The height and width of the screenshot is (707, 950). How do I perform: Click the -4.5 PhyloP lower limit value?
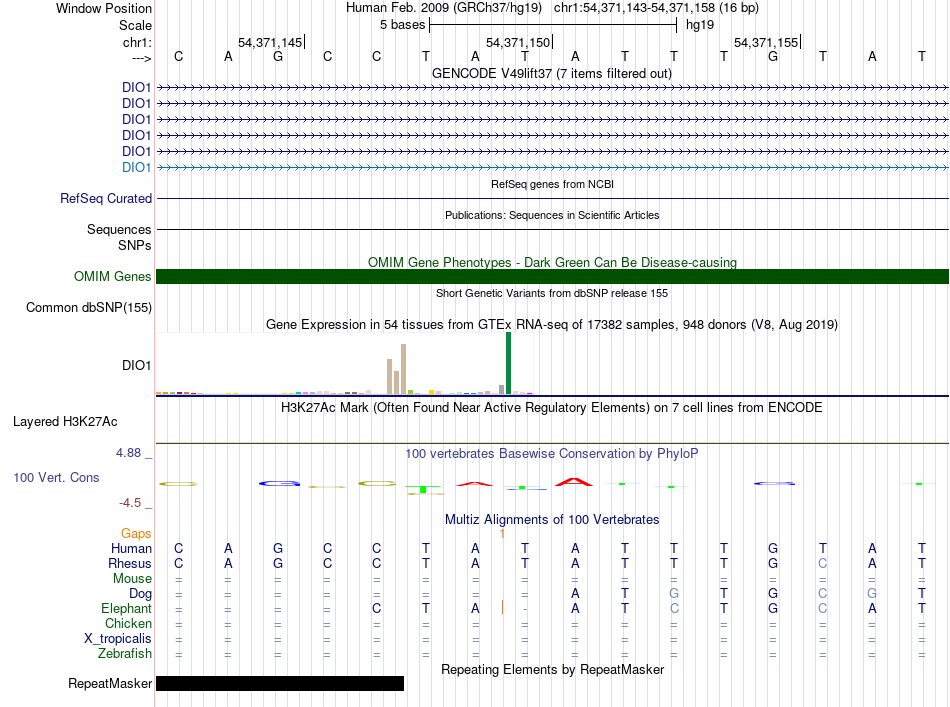pyautogui.click(x=130, y=503)
